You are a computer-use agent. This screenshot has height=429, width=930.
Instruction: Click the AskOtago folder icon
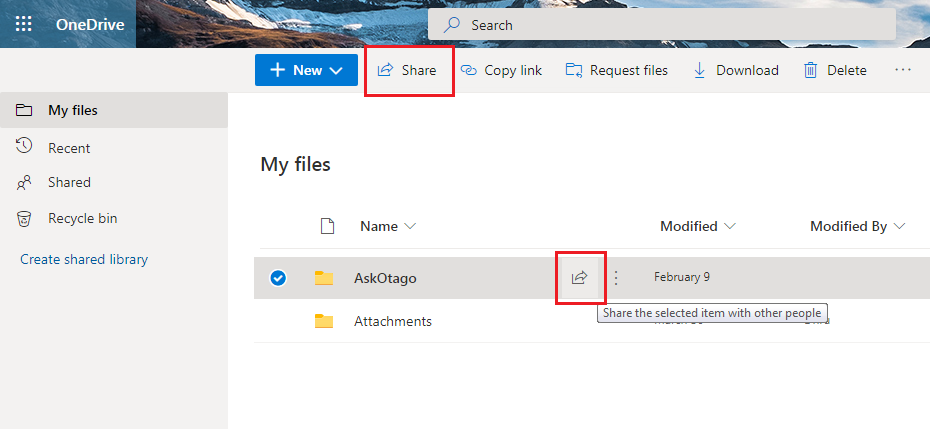323,278
